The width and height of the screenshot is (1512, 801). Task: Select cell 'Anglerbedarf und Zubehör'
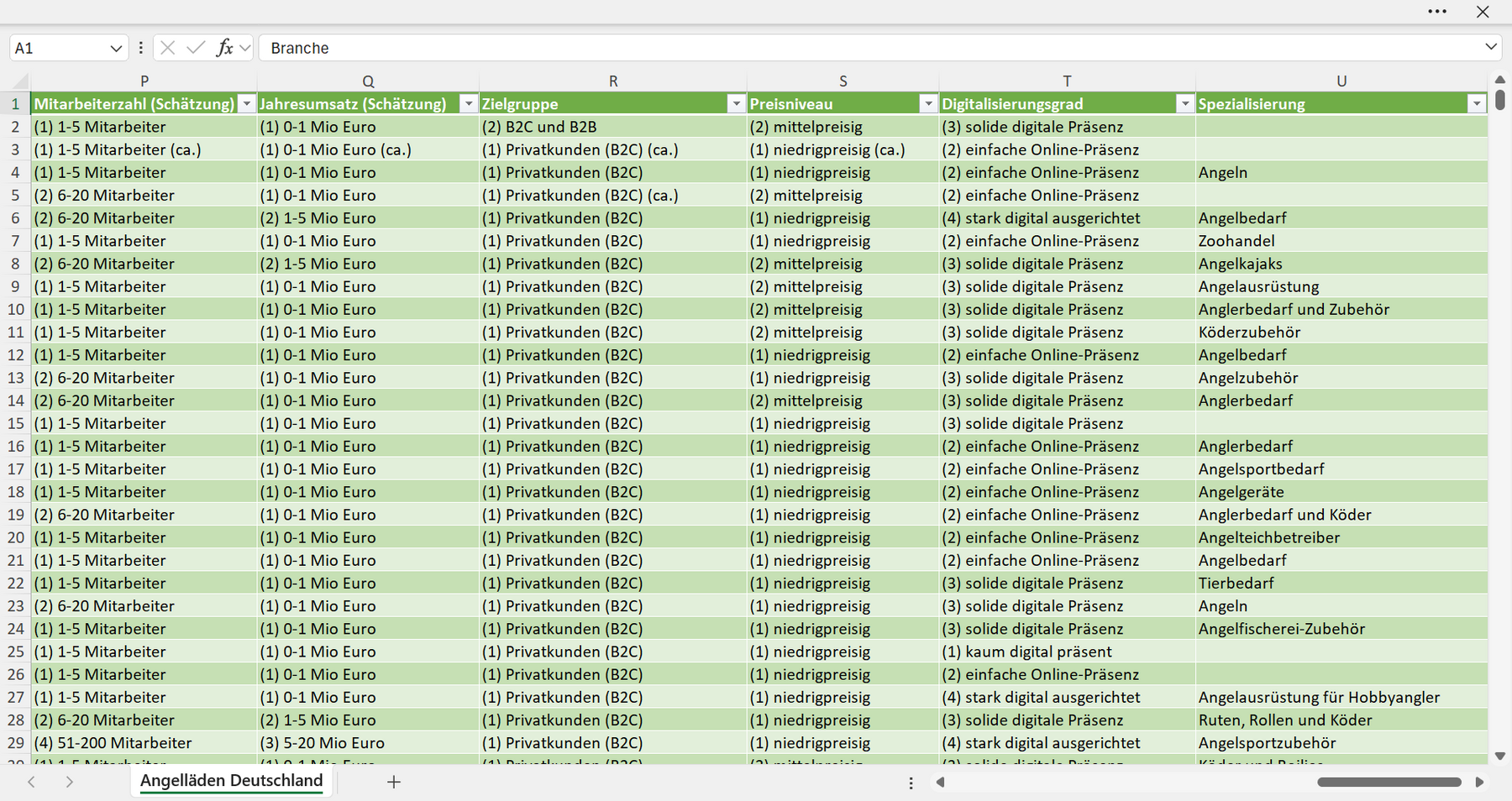1341,309
